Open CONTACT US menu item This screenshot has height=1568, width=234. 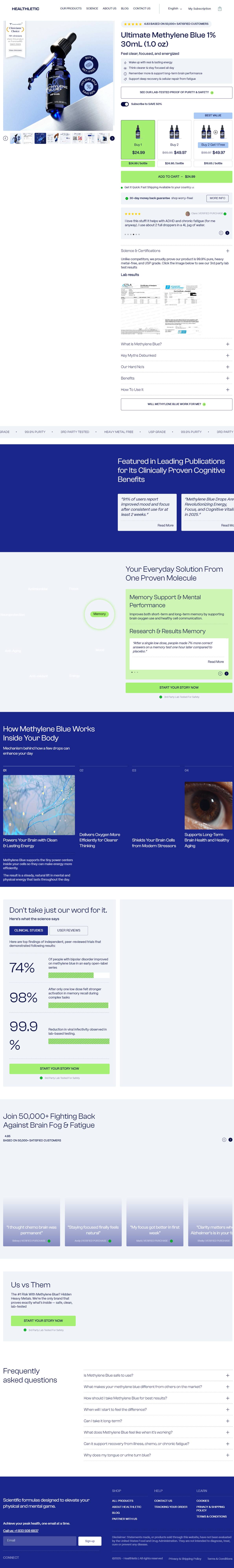(x=142, y=8)
